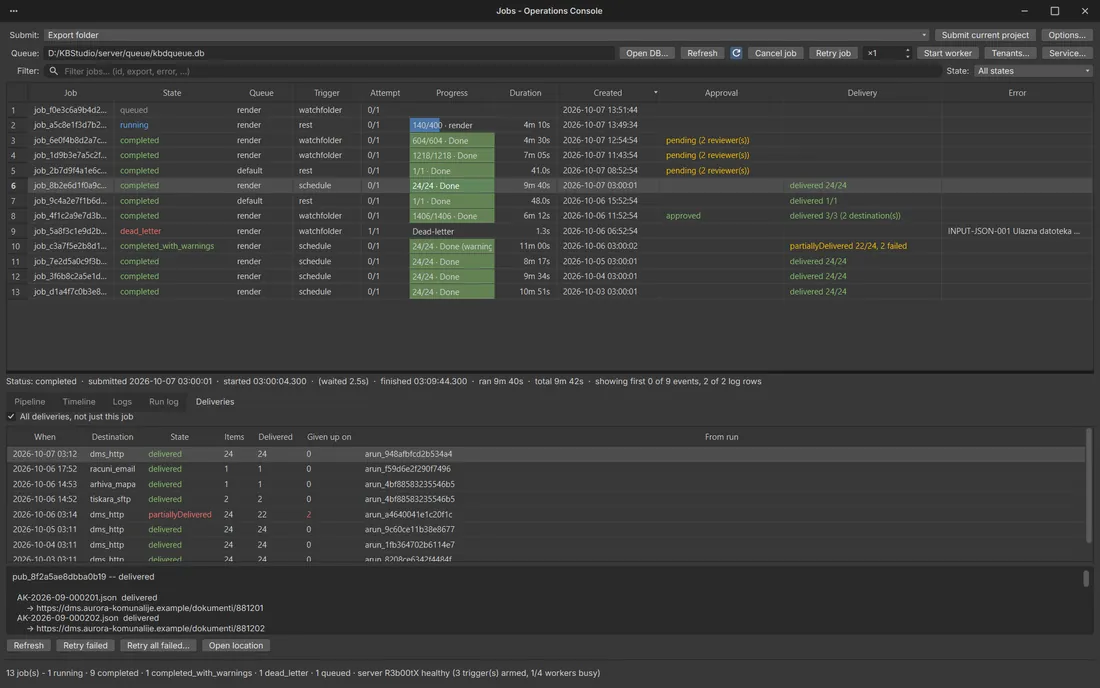Click the 140/400 render progress bar

tap(452, 126)
